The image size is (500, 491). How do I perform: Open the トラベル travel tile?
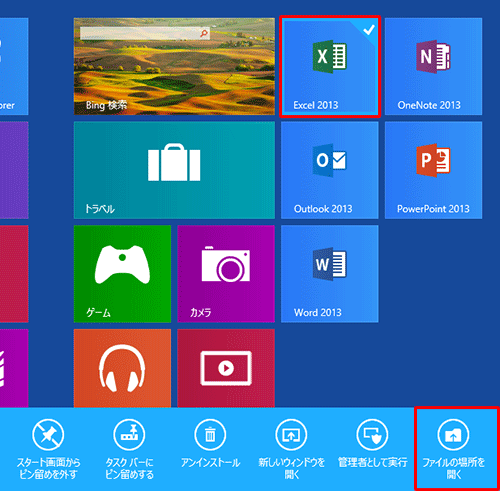(x=174, y=170)
